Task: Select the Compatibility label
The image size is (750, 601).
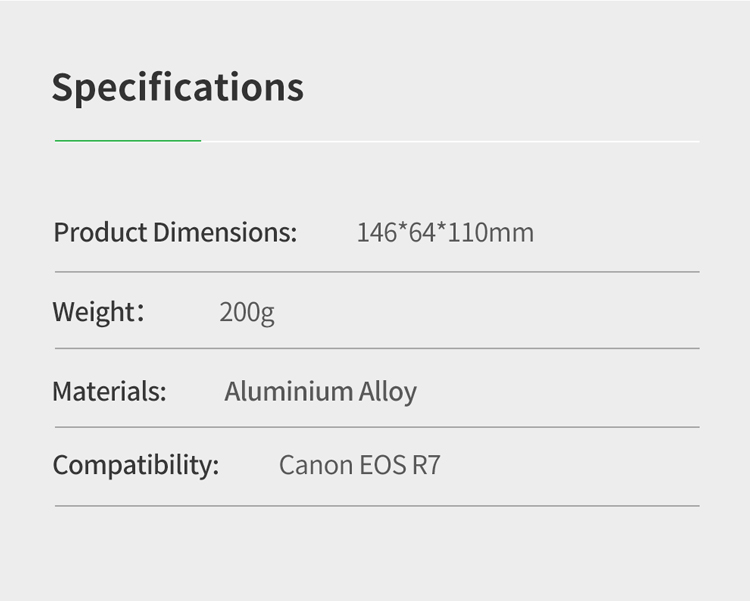Action: [135, 465]
